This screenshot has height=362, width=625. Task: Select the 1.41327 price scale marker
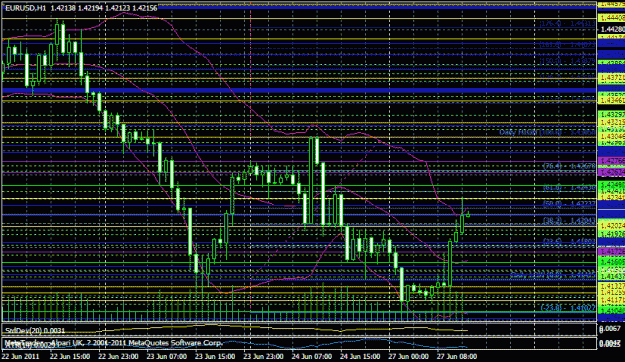[x=611, y=286]
